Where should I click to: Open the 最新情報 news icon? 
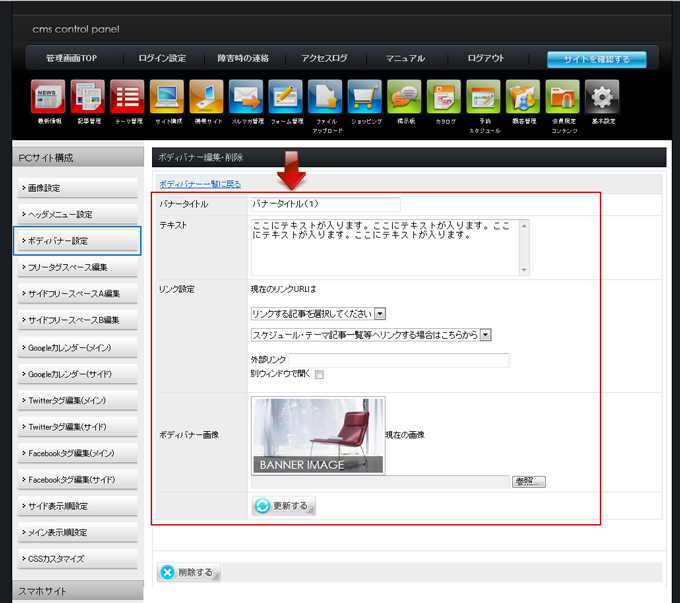click(x=48, y=97)
